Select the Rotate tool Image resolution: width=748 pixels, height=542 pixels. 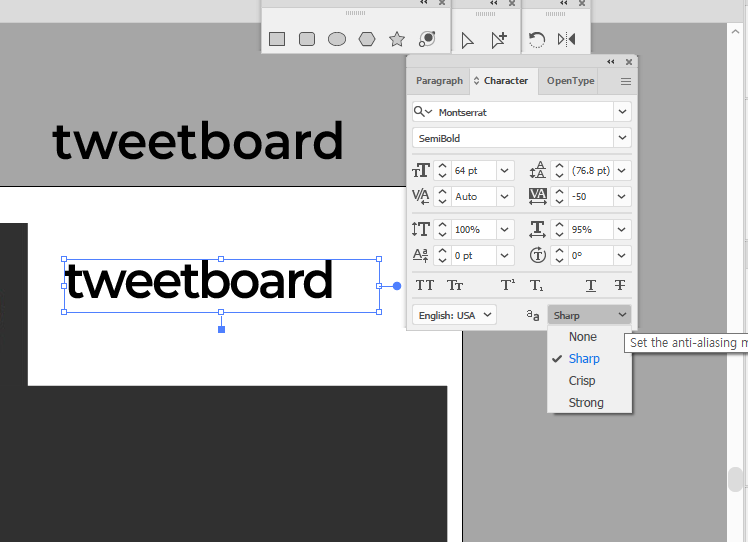(x=537, y=40)
